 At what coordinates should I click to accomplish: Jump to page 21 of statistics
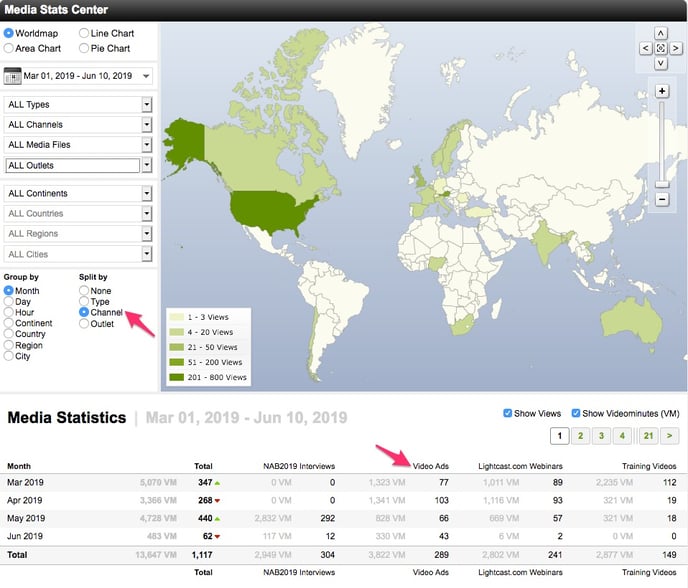pos(648,436)
